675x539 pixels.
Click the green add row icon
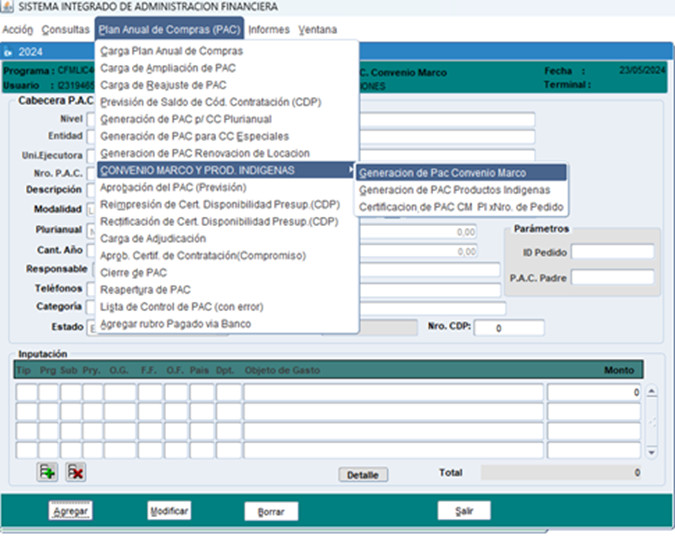tap(46, 472)
